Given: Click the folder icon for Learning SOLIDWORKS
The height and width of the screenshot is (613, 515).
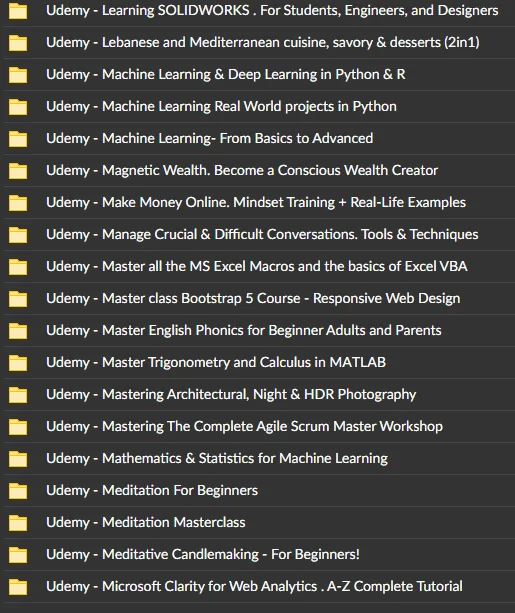Looking at the screenshot, I should click(x=18, y=11).
